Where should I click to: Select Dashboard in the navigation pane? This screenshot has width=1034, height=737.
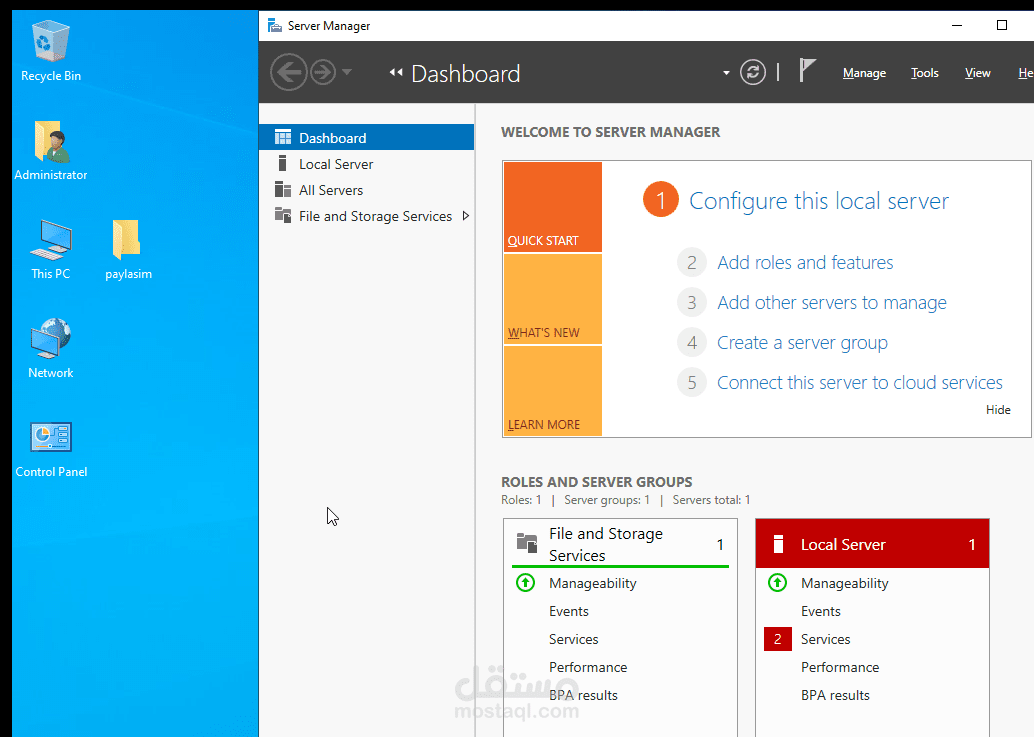[x=367, y=137]
